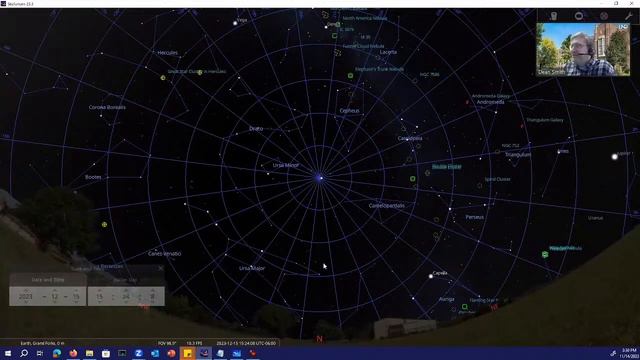Click the FOV readout in the status bar
Screen dimensions: 640x360
(167, 343)
